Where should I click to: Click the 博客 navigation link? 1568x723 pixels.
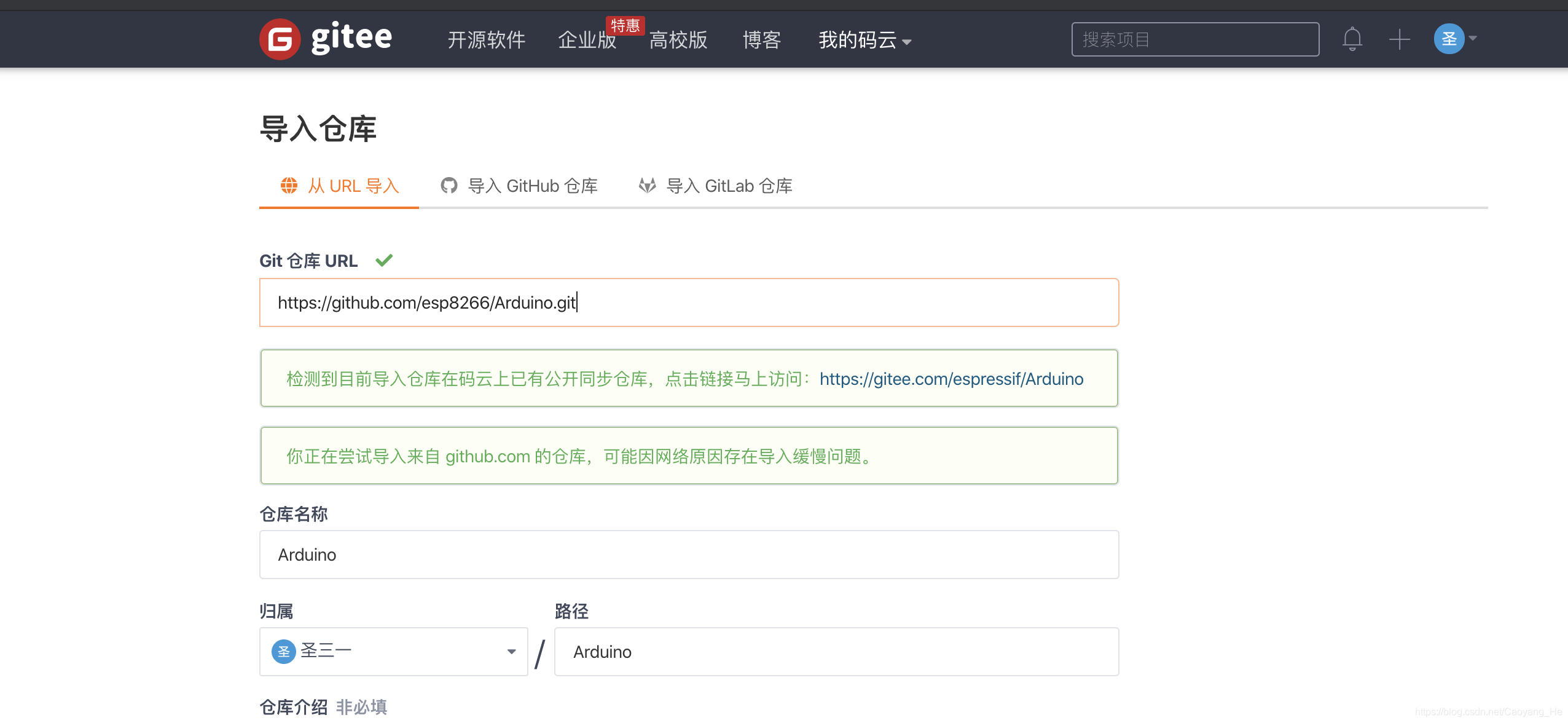[x=761, y=41]
